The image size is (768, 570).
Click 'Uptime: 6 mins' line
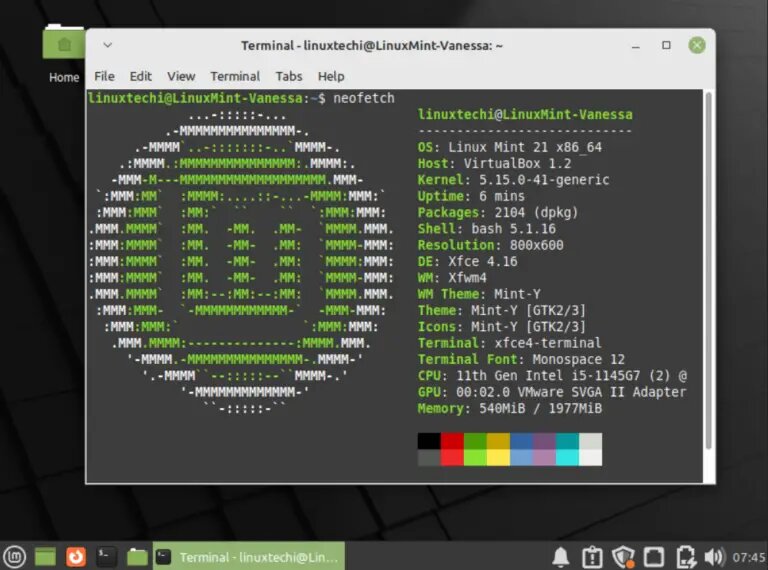pyautogui.click(x=471, y=196)
